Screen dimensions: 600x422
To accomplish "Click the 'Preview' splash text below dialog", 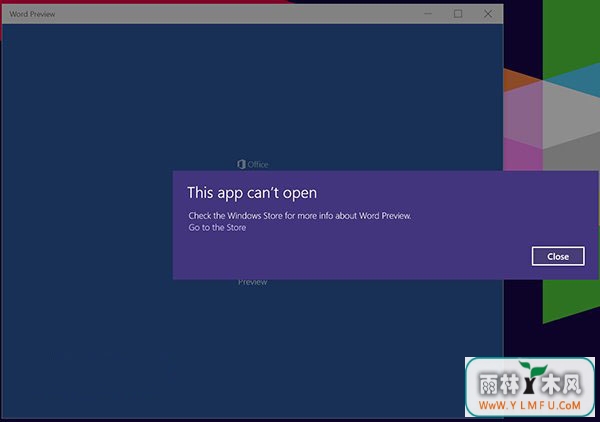I will click(253, 282).
